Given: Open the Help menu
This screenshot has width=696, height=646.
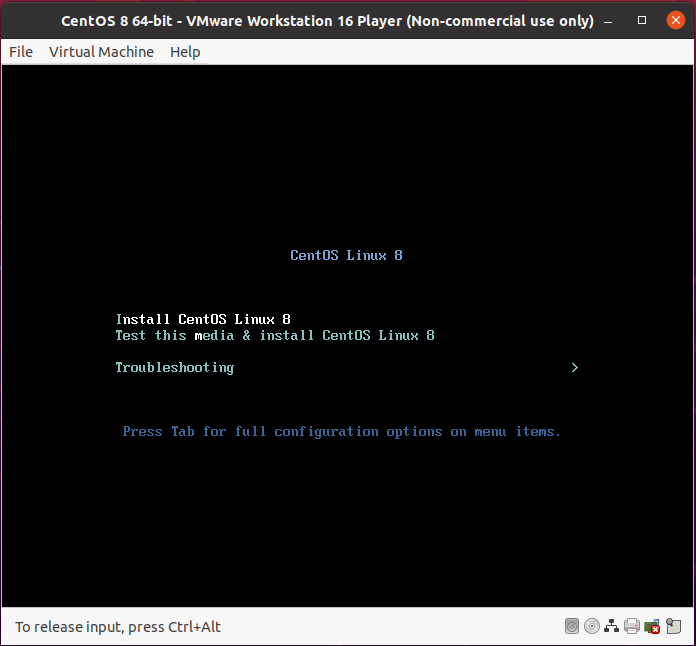Looking at the screenshot, I should coord(185,52).
